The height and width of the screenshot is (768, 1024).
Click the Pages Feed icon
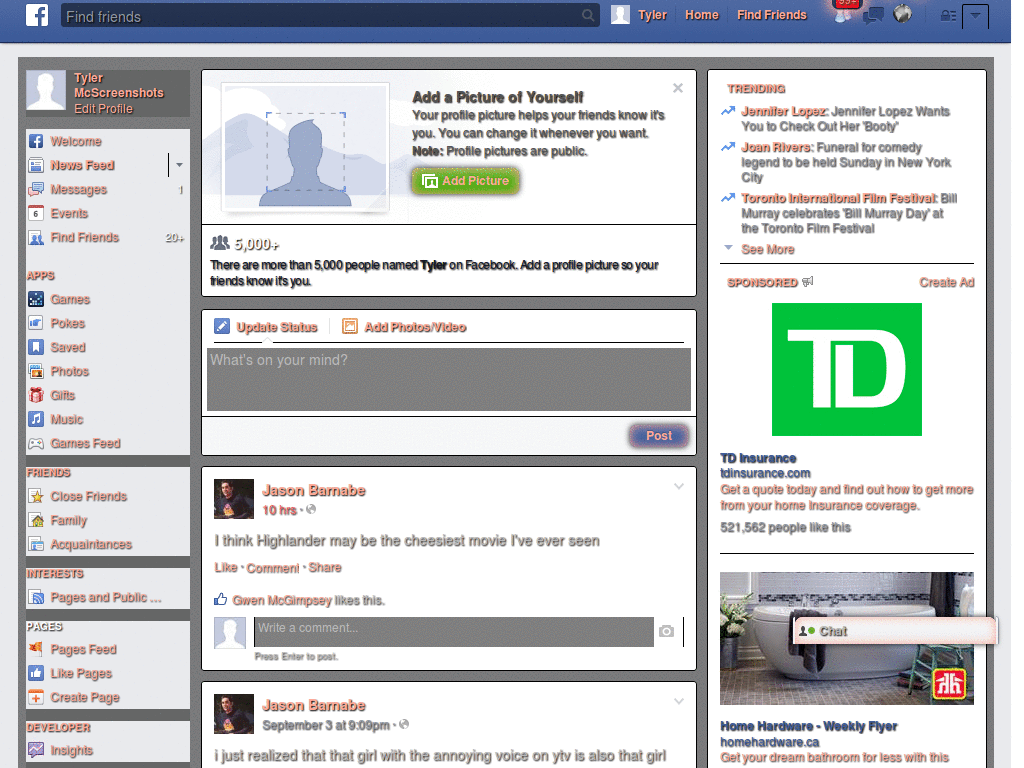click(x=36, y=649)
